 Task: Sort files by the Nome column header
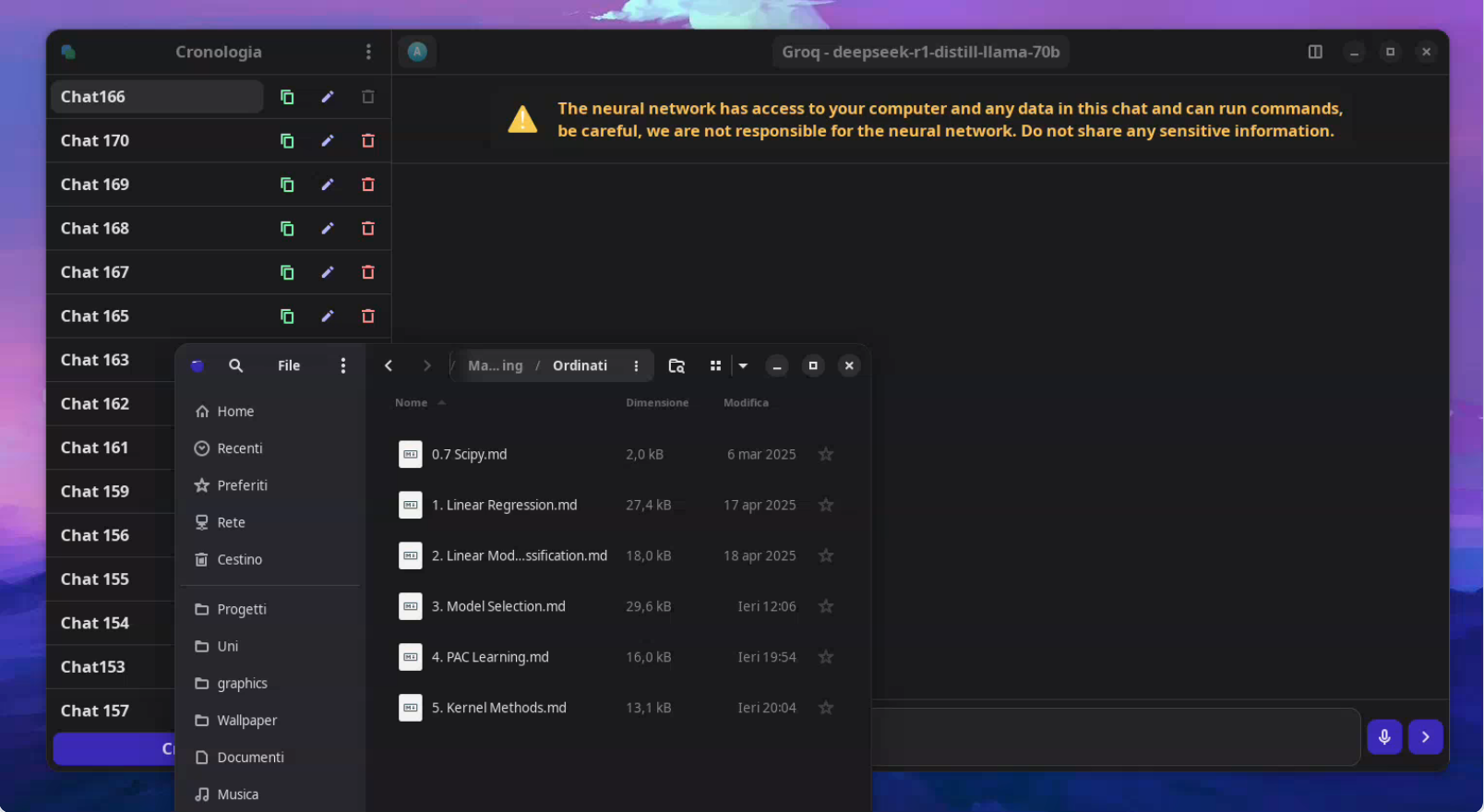click(412, 403)
